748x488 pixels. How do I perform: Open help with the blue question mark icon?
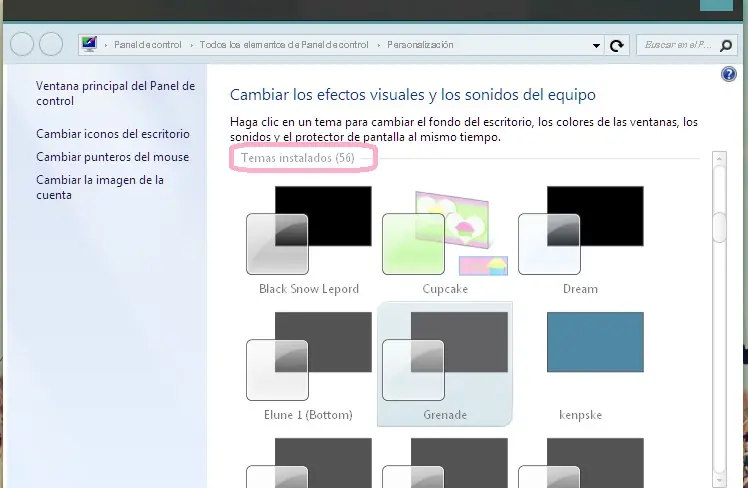pos(728,74)
